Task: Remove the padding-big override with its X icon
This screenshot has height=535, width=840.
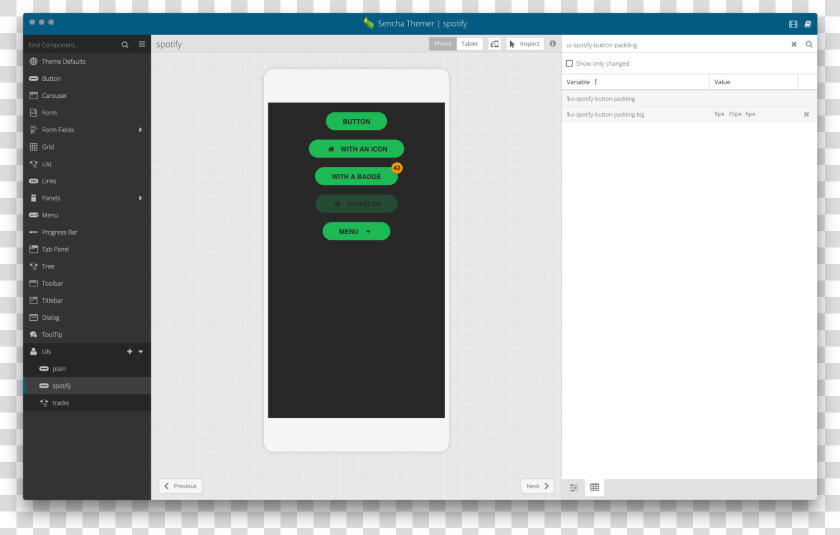Action: 806,115
